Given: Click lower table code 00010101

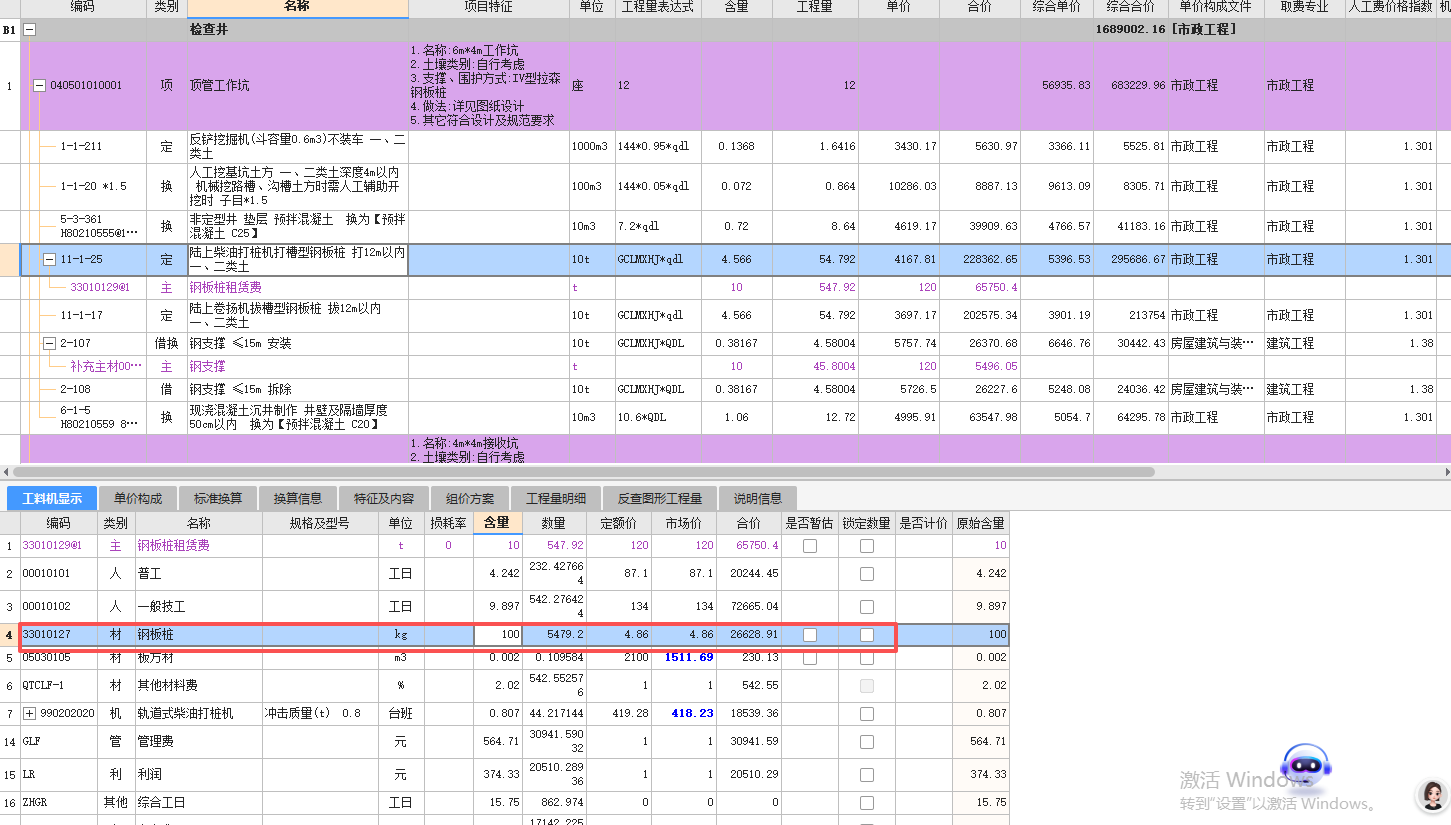Looking at the screenshot, I should [x=46, y=574].
